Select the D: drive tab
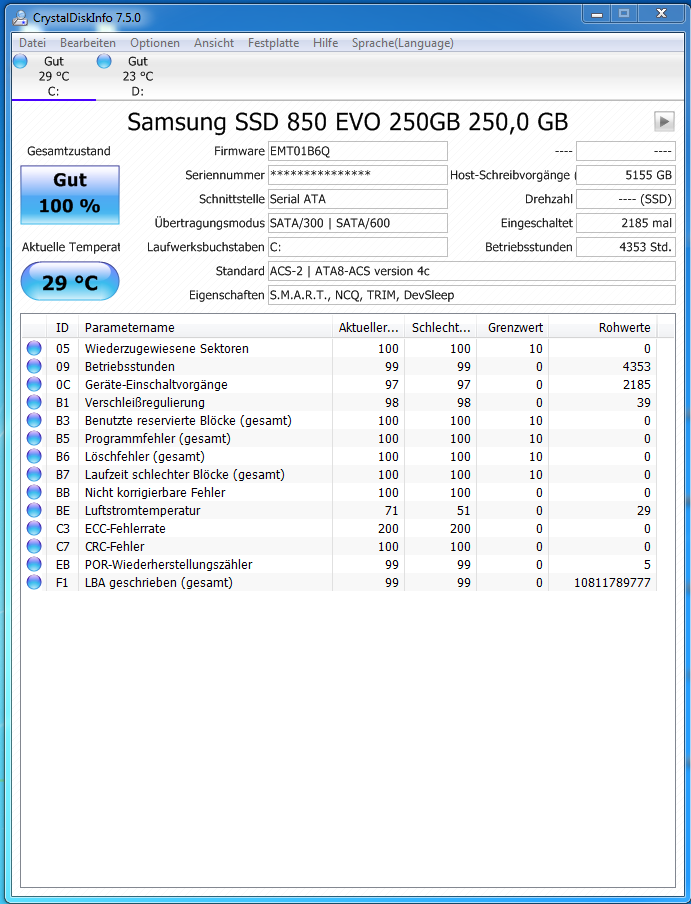Screen dimensions: 691x904 pyautogui.click(x=138, y=76)
